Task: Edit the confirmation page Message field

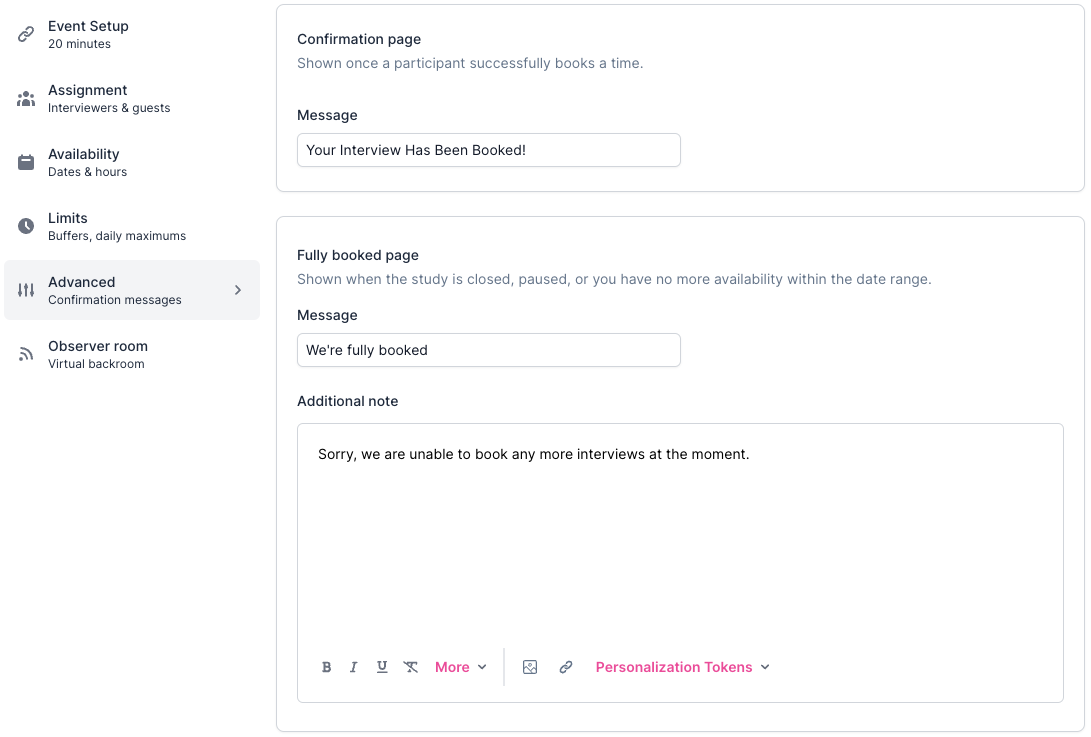Action: click(488, 150)
